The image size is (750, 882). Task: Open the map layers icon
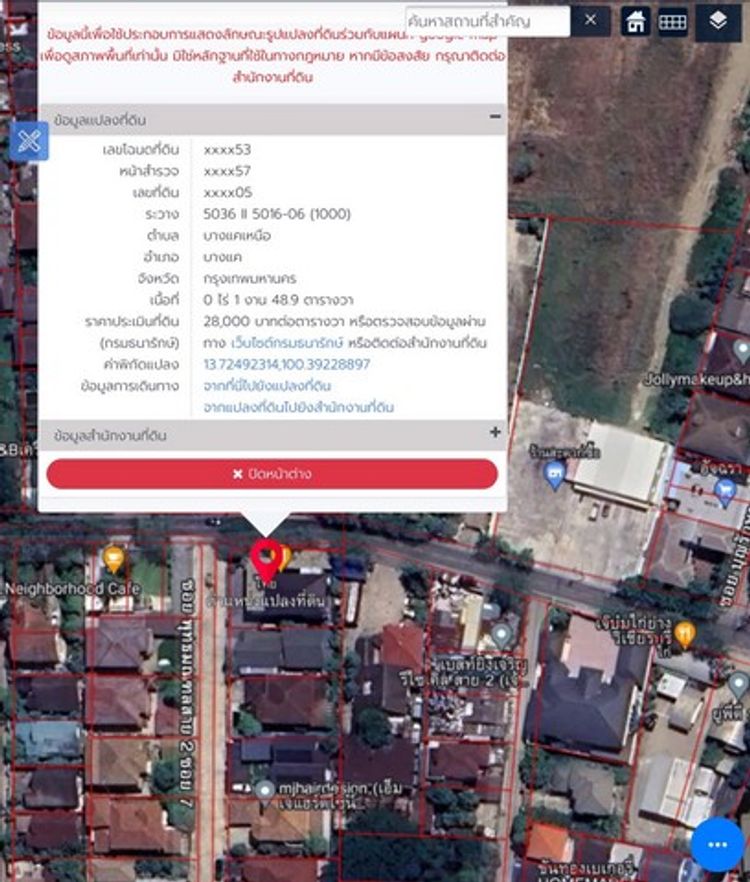click(x=718, y=21)
